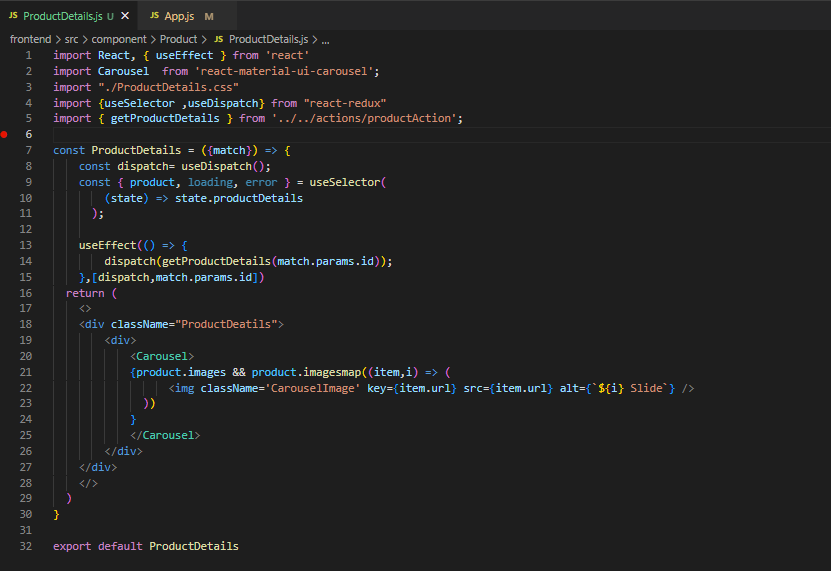Click 'return' keyword on line 16
The width and height of the screenshot is (831, 571).
(85, 293)
